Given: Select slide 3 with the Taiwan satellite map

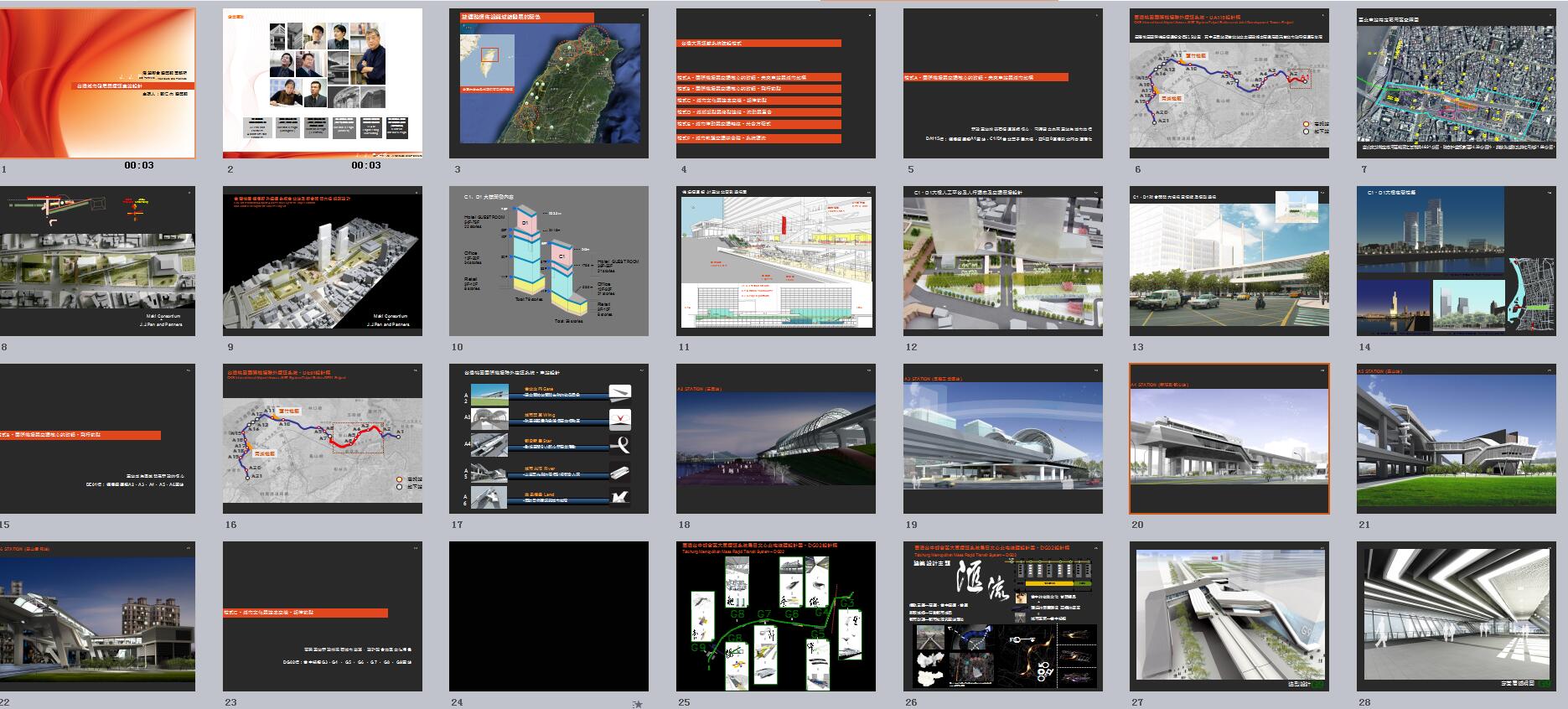Looking at the screenshot, I should (x=549, y=83).
